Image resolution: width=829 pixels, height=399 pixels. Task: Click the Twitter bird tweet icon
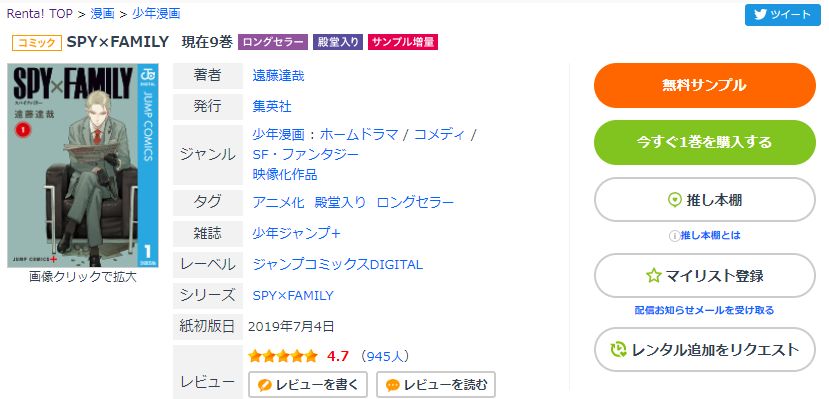pyautogui.click(x=760, y=15)
